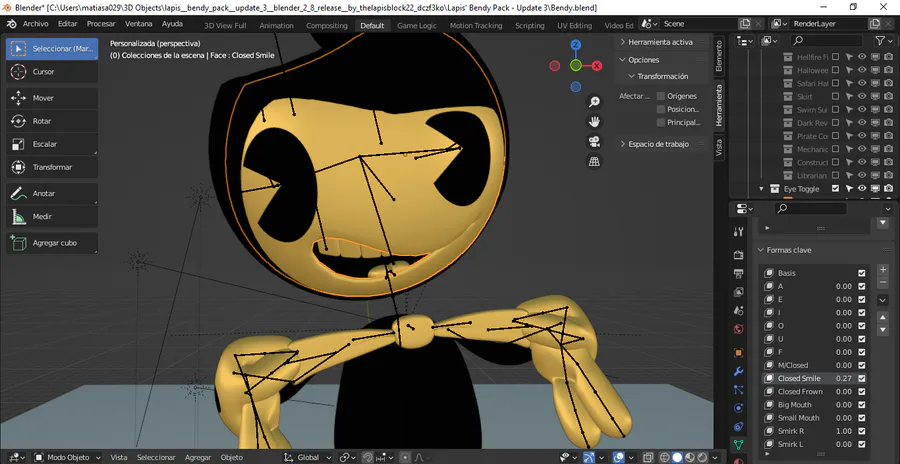Open the Archivo menu
Screen dimensions: 900x464
tap(36, 24)
